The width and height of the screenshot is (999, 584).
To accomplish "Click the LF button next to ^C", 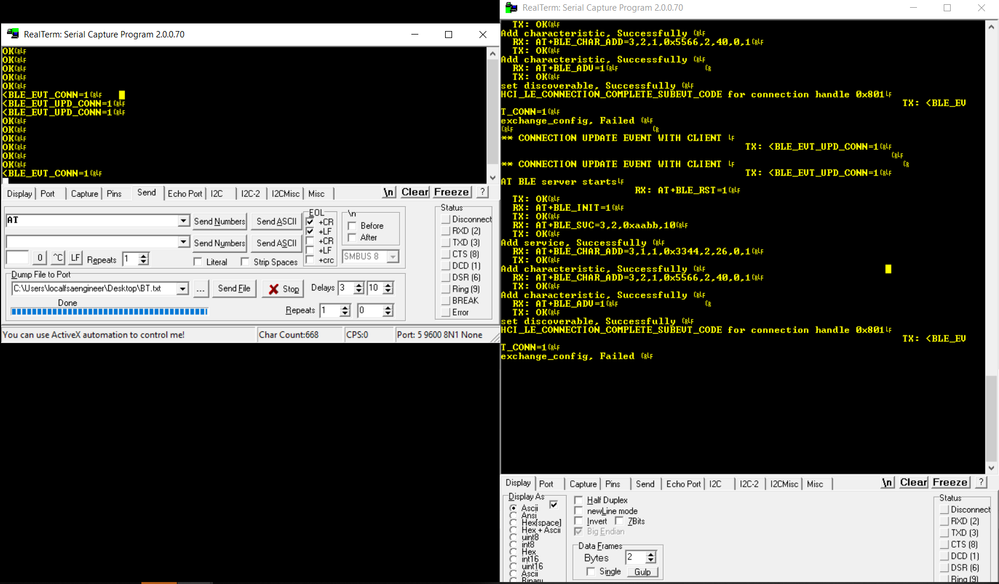I will tap(75, 258).
